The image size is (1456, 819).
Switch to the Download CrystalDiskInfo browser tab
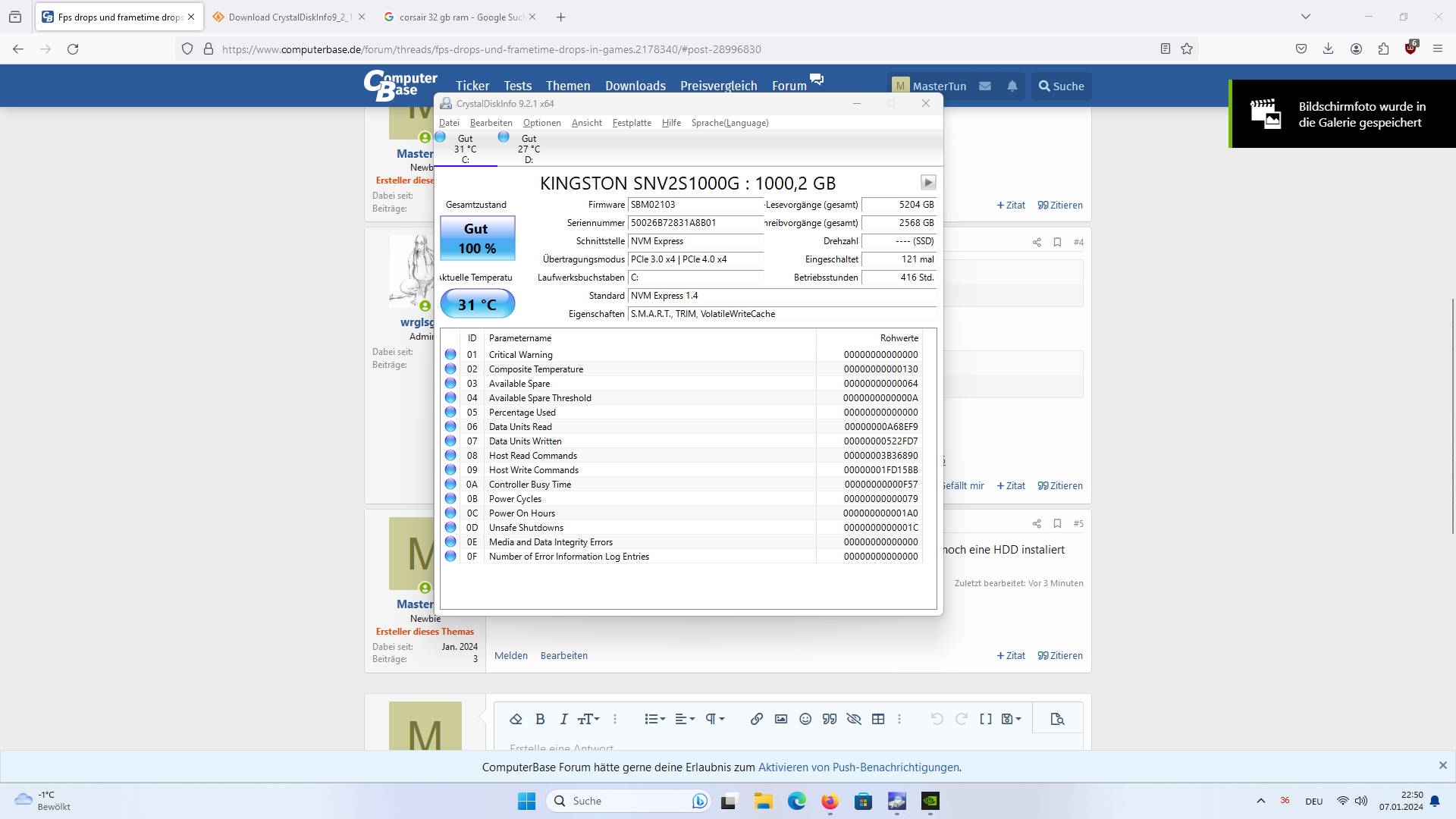[288, 17]
